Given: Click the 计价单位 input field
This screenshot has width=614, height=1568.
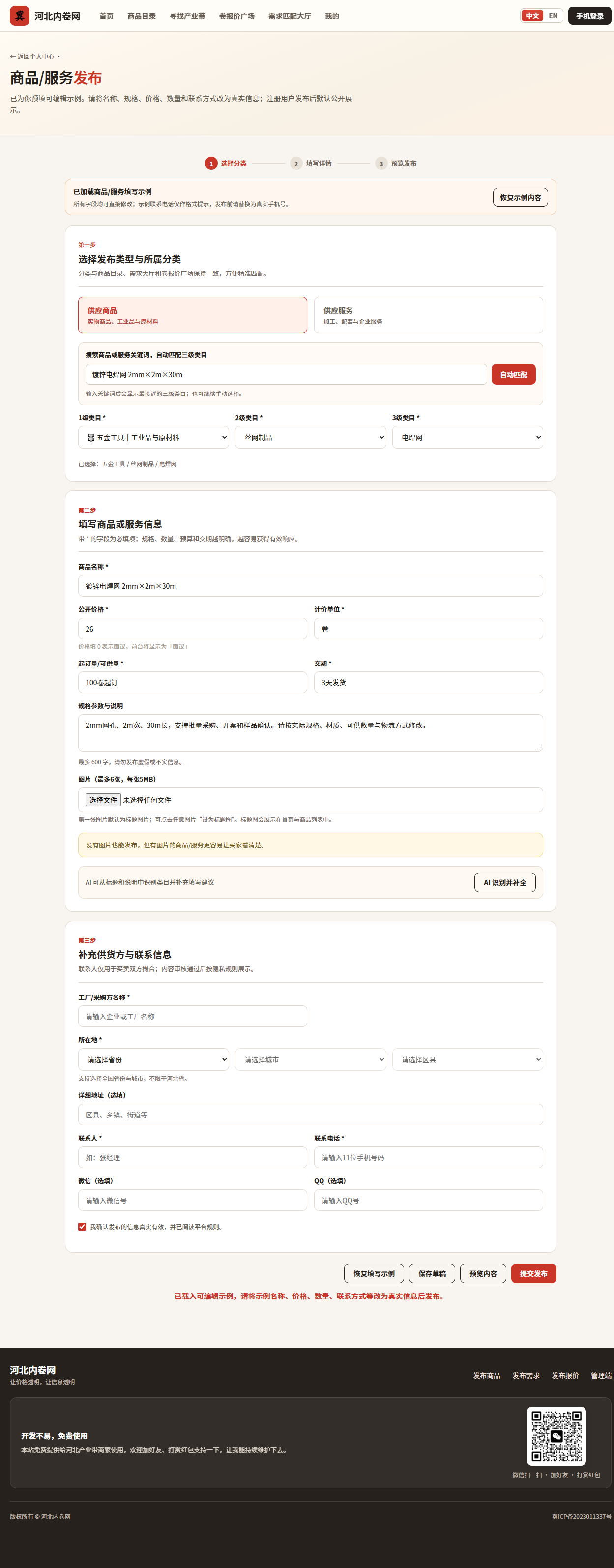Looking at the screenshot, I should tap(428, 628).
